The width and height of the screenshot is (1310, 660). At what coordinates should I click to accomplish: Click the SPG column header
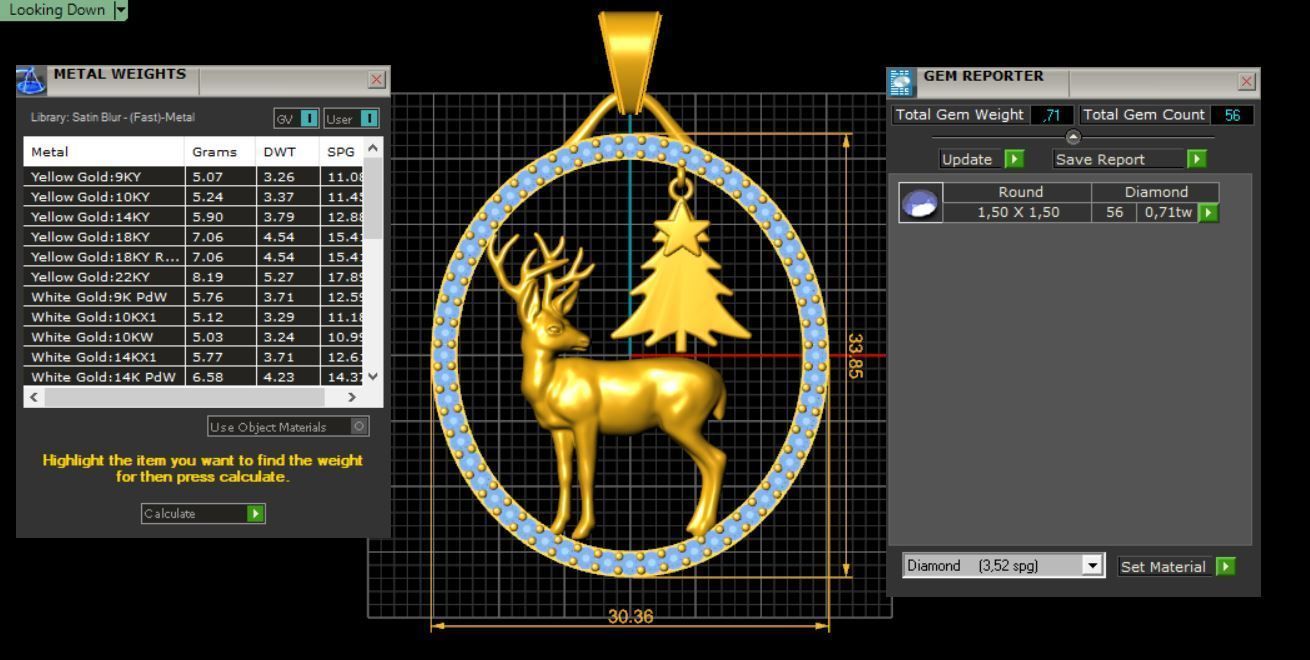[x=342, y=152]
